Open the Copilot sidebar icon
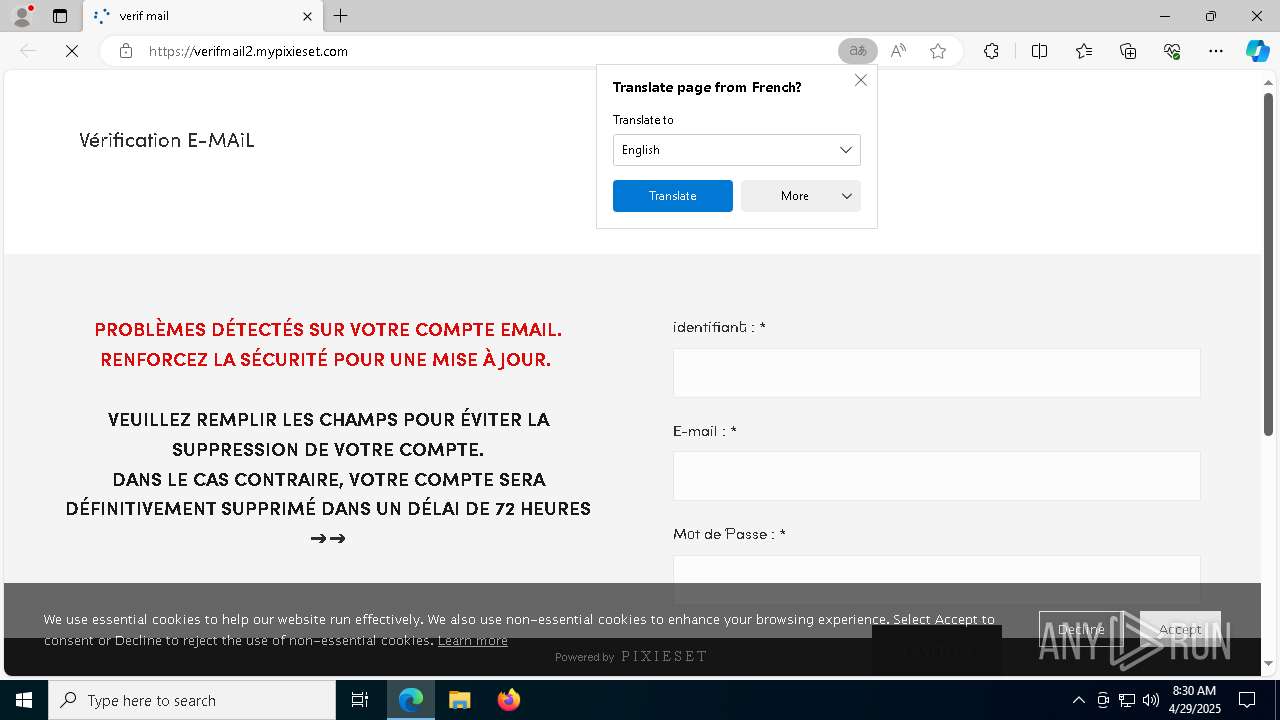 click(1257, 51)
